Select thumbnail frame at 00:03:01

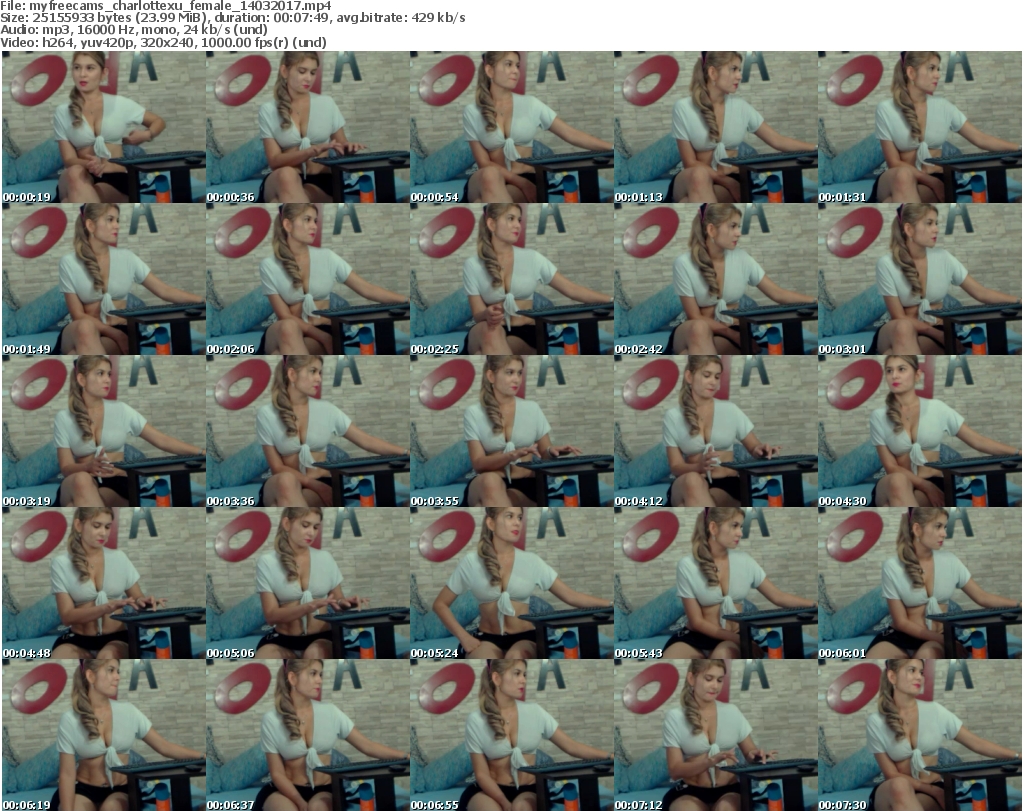click(x=920, y=279)
